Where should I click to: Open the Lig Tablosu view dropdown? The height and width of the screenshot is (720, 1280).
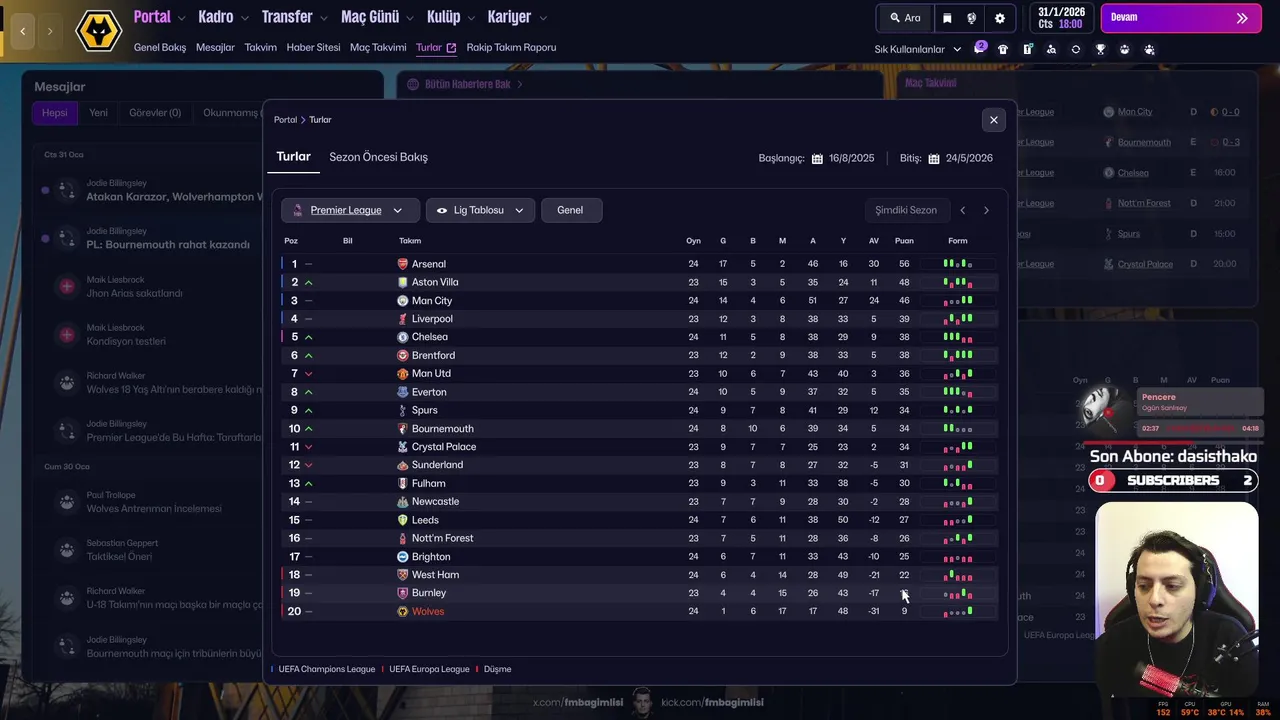coord(480,210)
